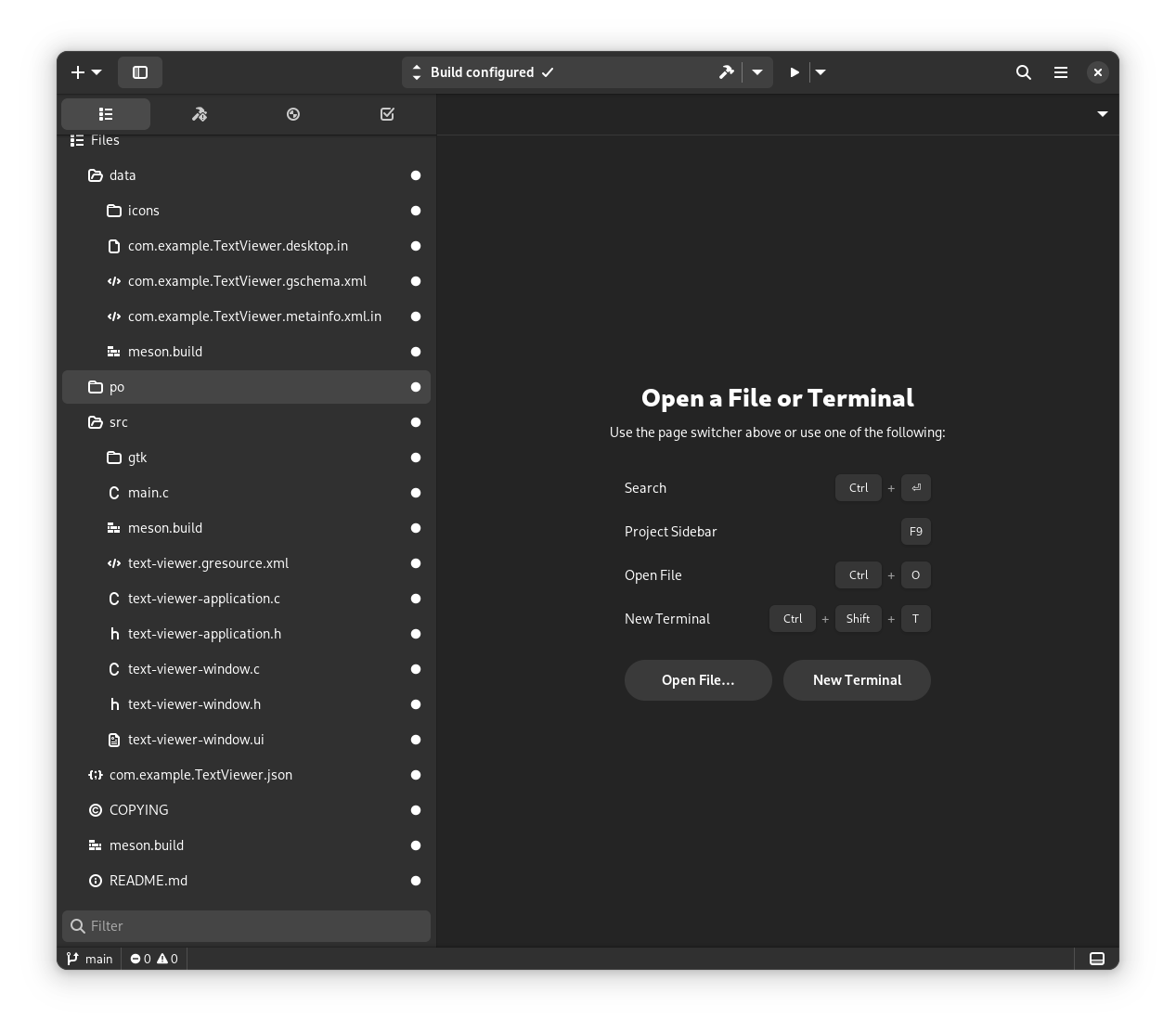Open the build options dropdown beside the omnibar
The height and width of the screenshot is (1032, 1176).
pyautogui.click(x=756, y=71)
